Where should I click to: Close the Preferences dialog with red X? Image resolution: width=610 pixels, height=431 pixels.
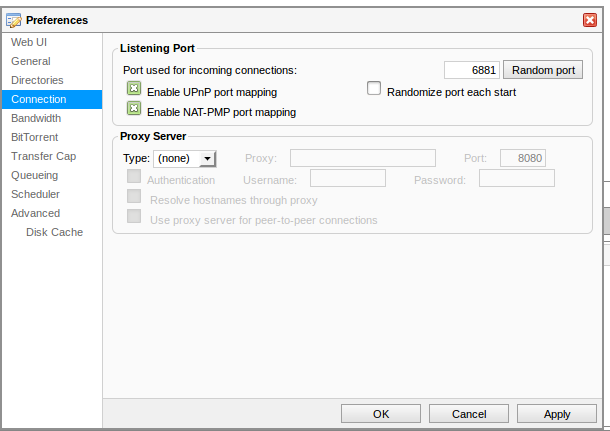[590, 20]
